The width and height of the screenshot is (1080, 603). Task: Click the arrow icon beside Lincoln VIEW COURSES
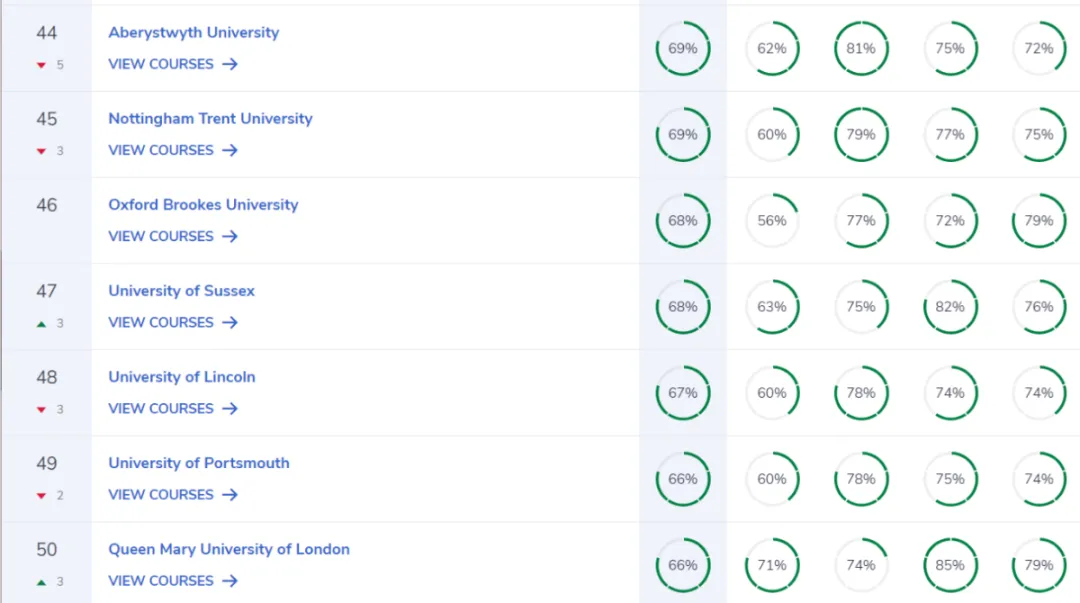[230, 409]
